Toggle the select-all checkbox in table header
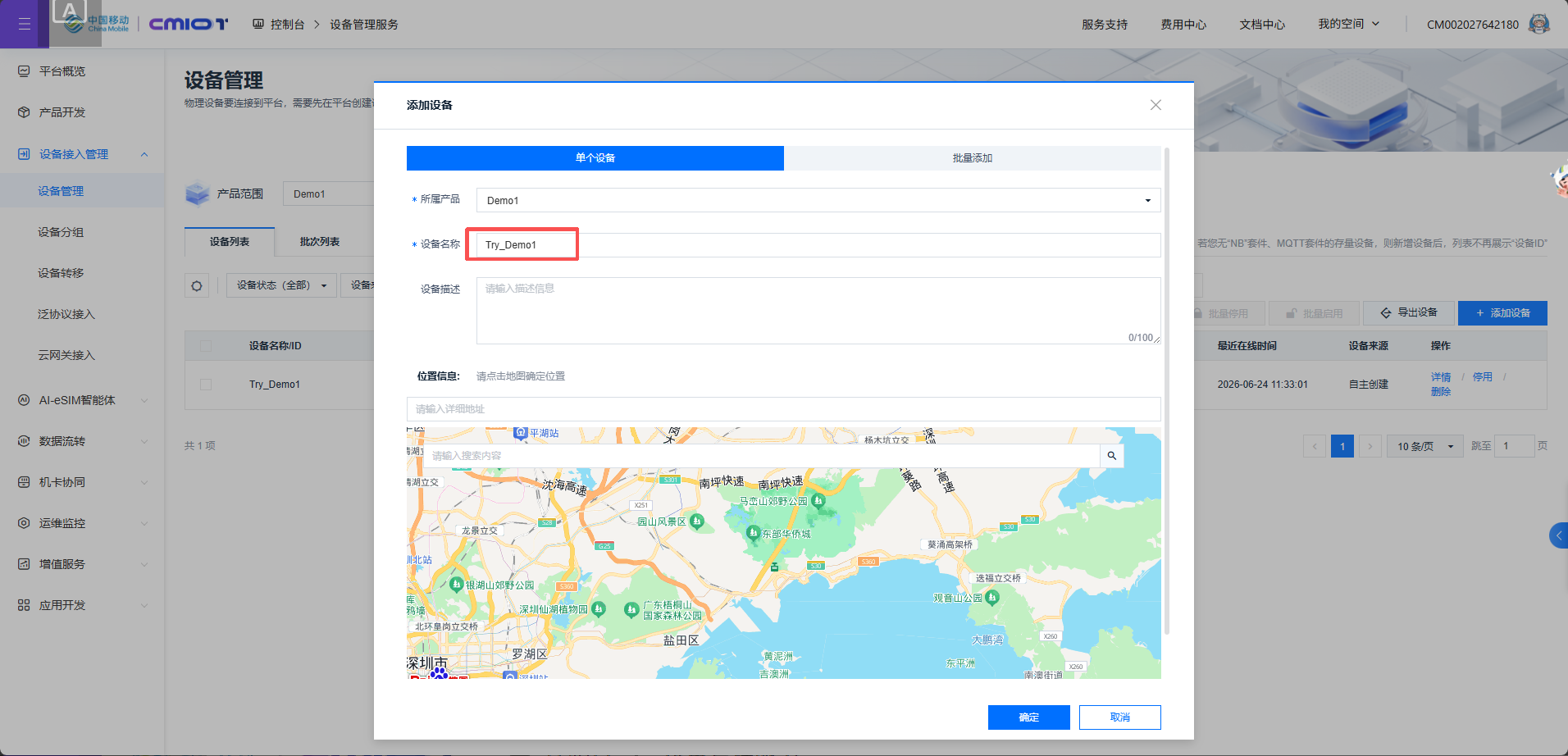Viewport: 1568px width, 756px height. point(206,346)
